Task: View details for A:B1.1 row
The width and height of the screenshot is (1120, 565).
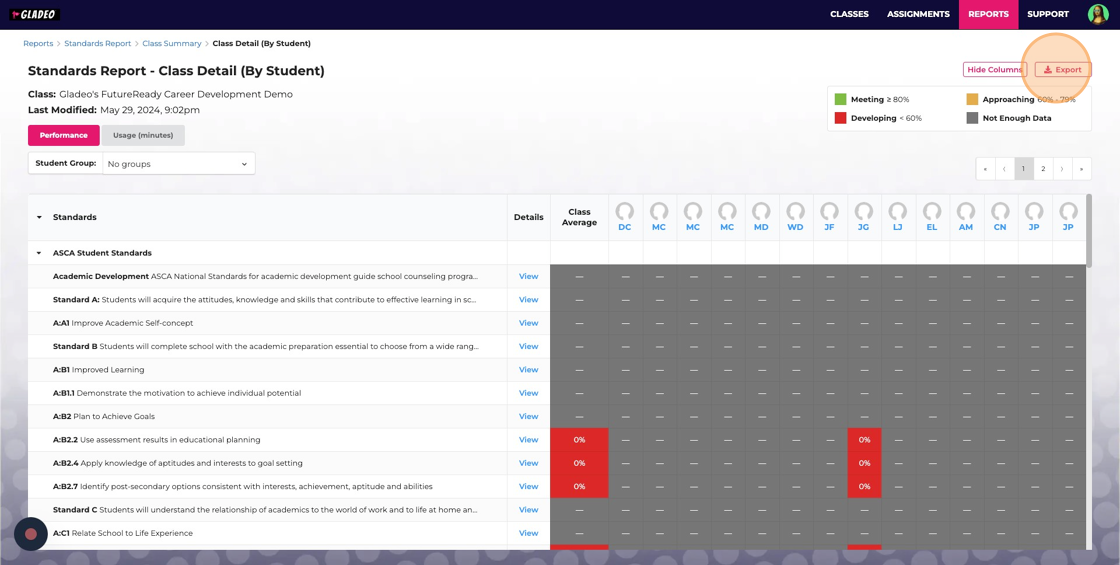Action: [529, 393]
